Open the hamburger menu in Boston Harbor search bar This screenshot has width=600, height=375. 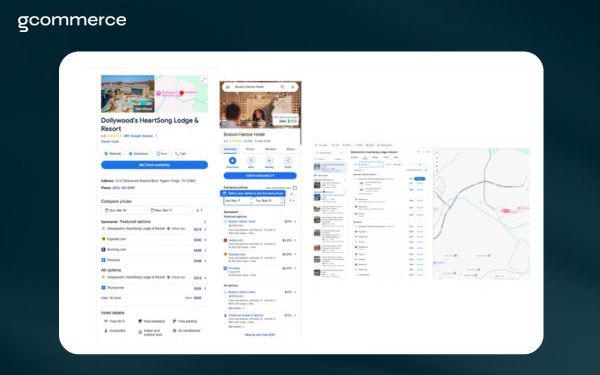[x=228, y=87]
